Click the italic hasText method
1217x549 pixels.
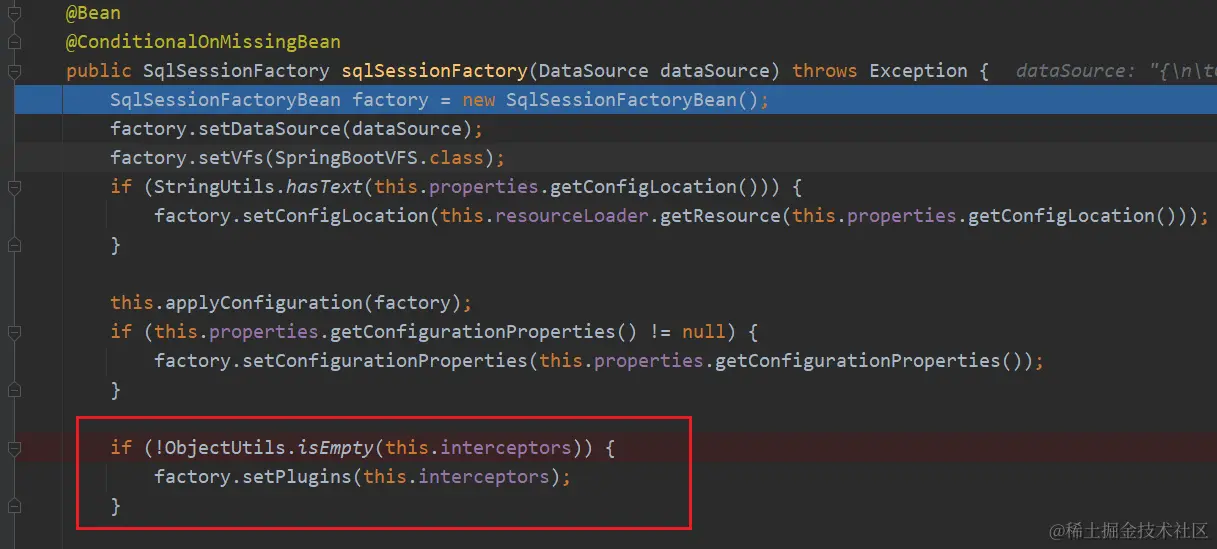pos(326,187)
